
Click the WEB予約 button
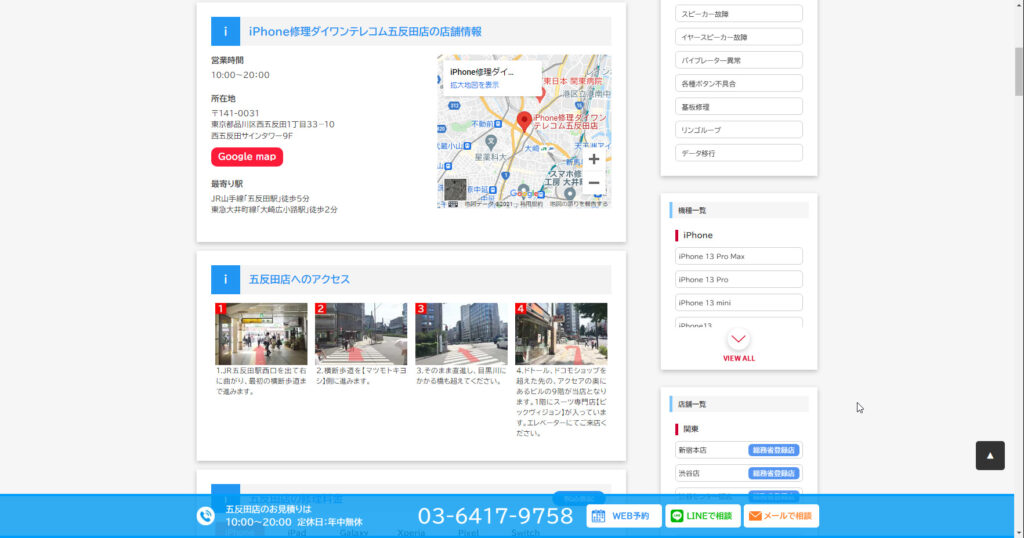624,516
